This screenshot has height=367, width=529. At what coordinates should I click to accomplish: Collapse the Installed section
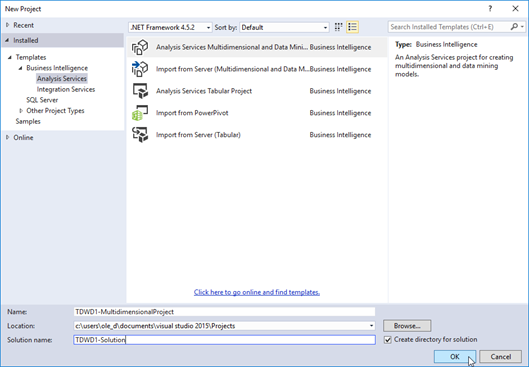(7, 40)
